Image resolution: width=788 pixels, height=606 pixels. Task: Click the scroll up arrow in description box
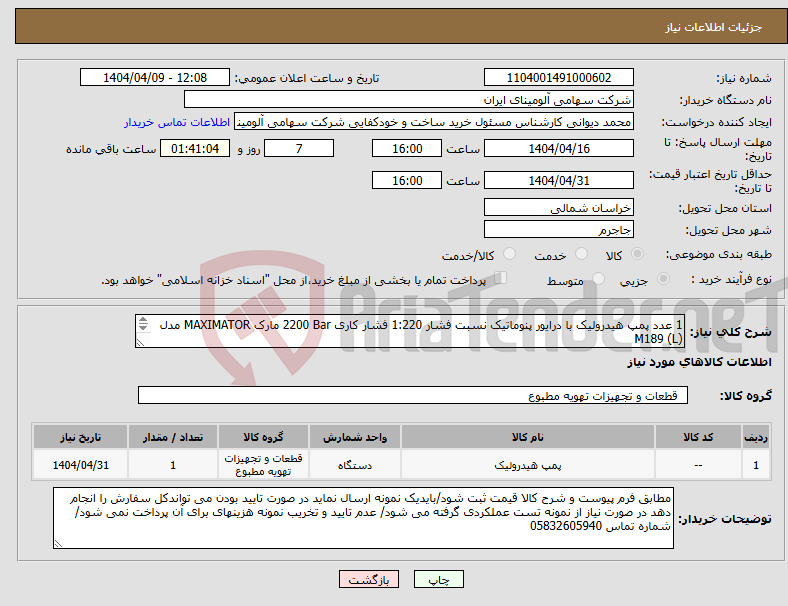(143, 320)
